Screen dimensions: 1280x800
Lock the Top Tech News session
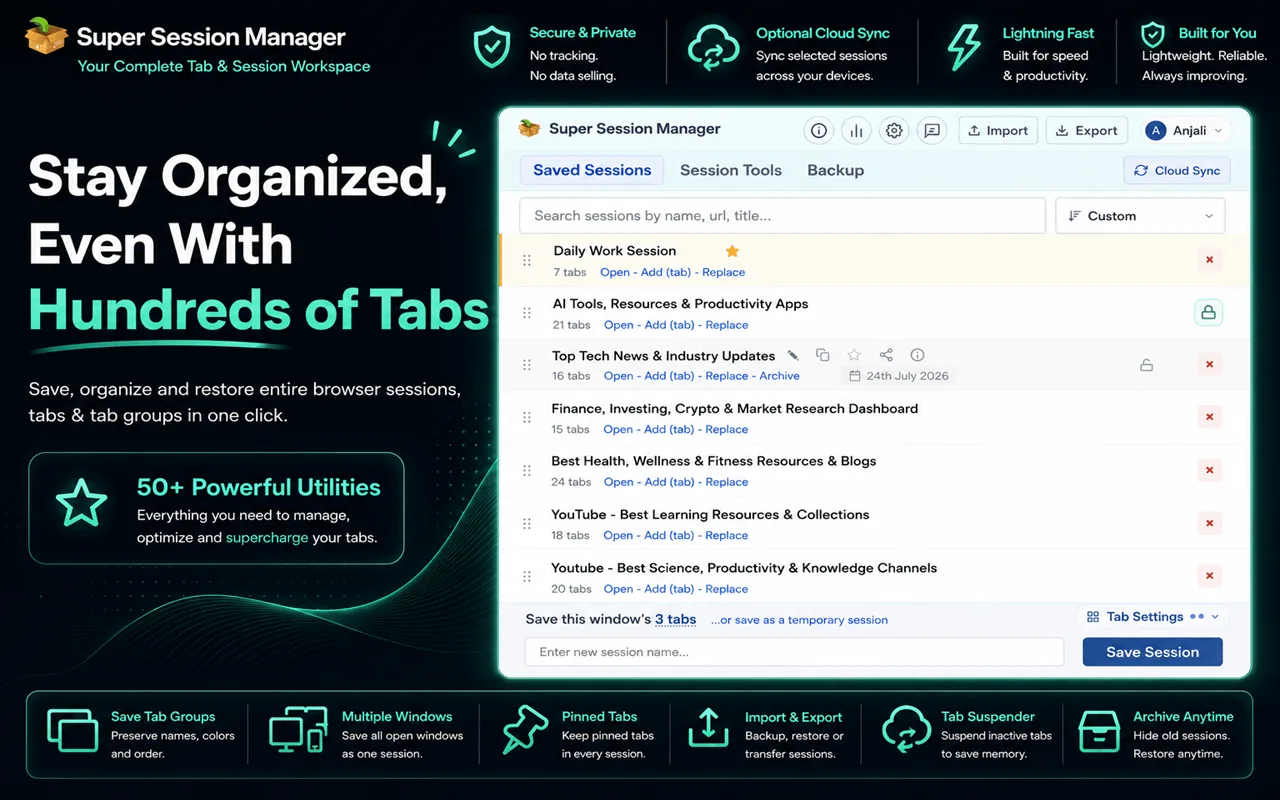click(x=1147, y=365)
